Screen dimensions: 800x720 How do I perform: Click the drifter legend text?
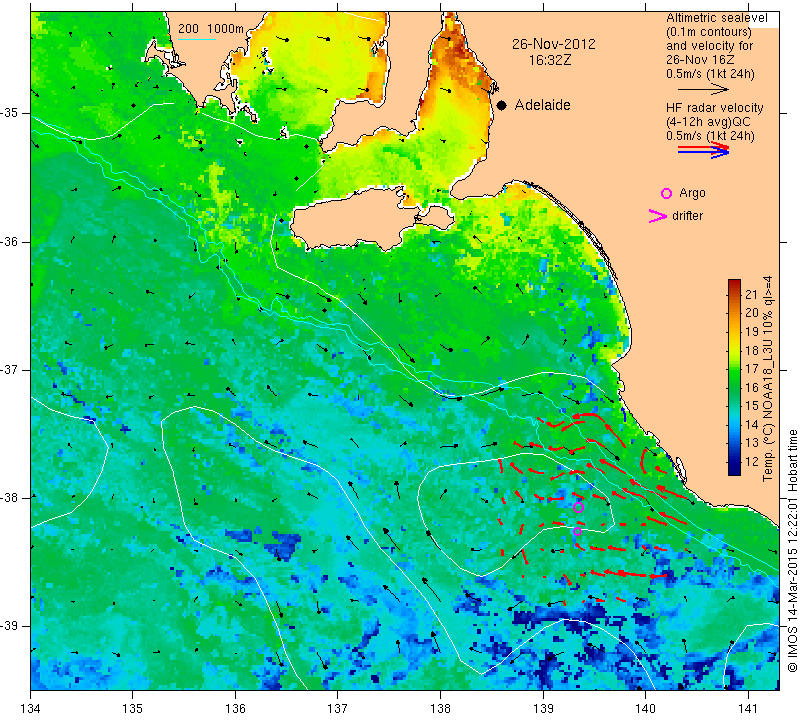tap(687, 216)
